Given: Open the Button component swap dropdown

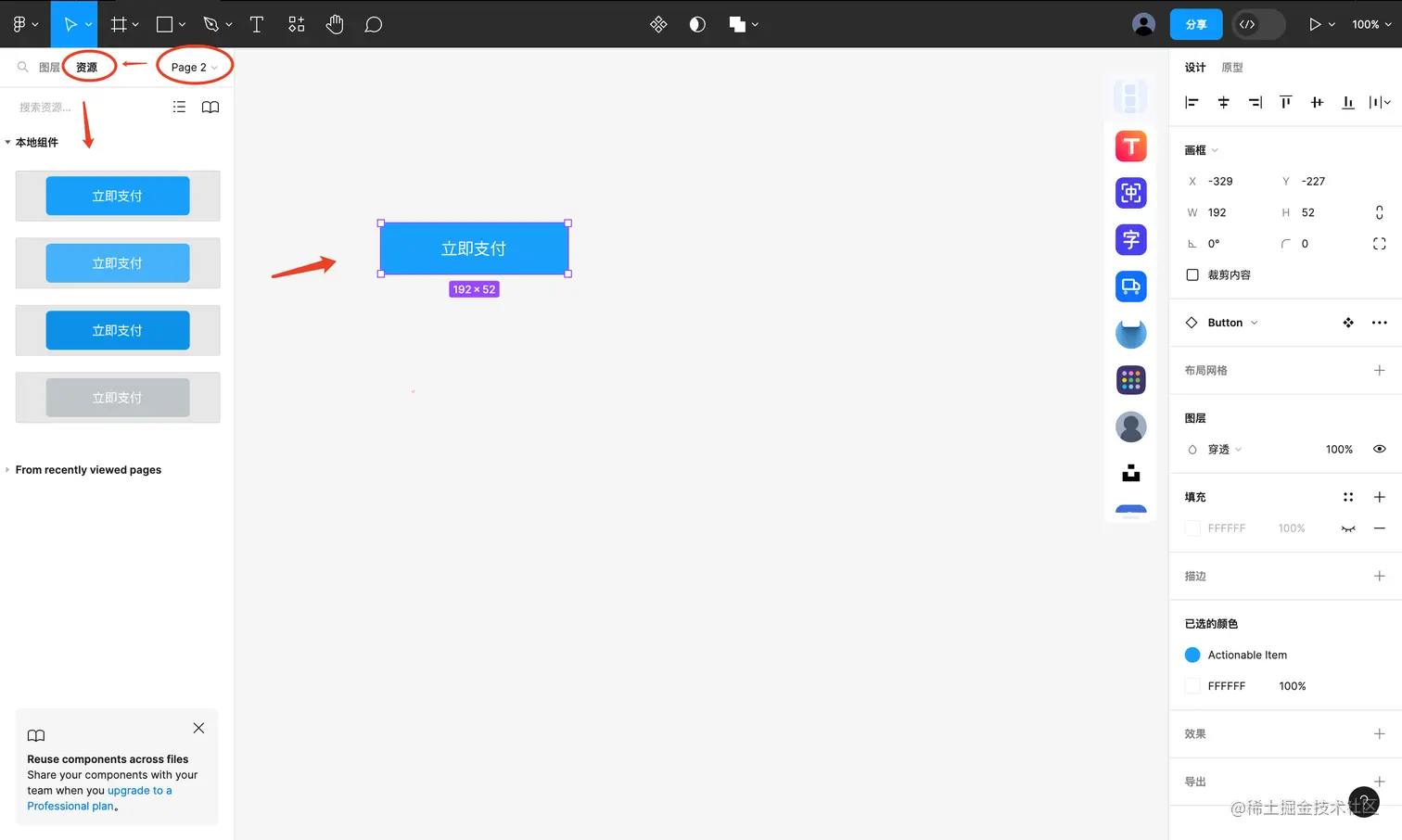Looking at the screenshot, I should pyautogui.click(x=1232, y=323).
